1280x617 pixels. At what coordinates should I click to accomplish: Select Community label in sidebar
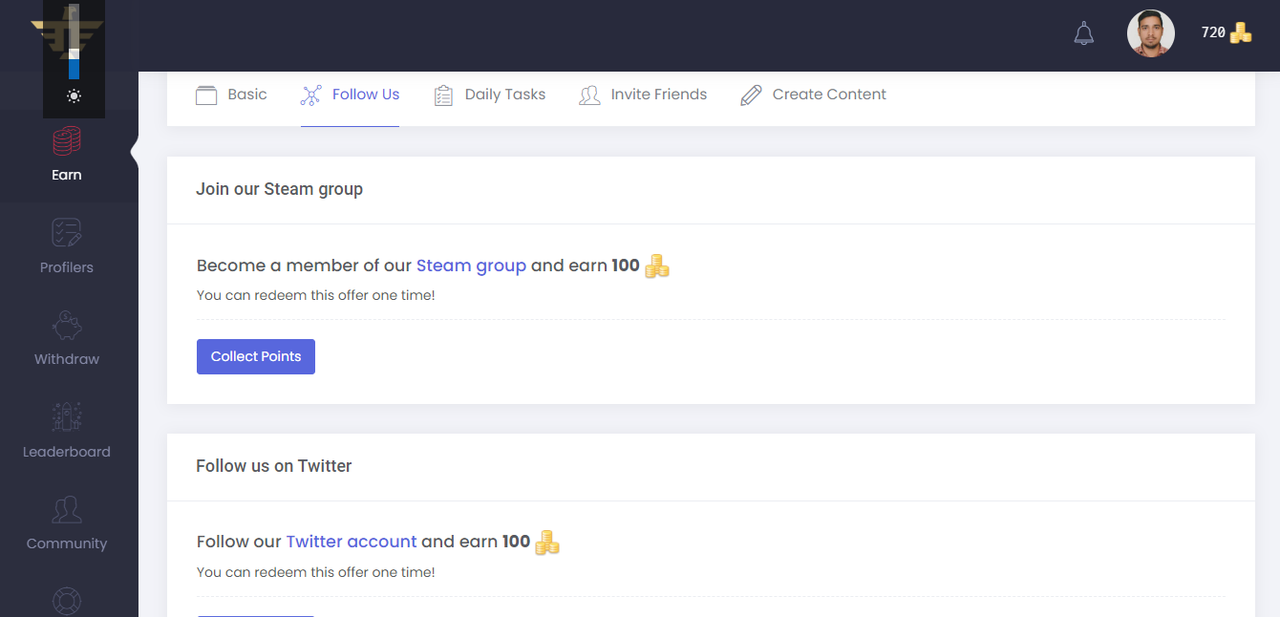coord(67,544)
